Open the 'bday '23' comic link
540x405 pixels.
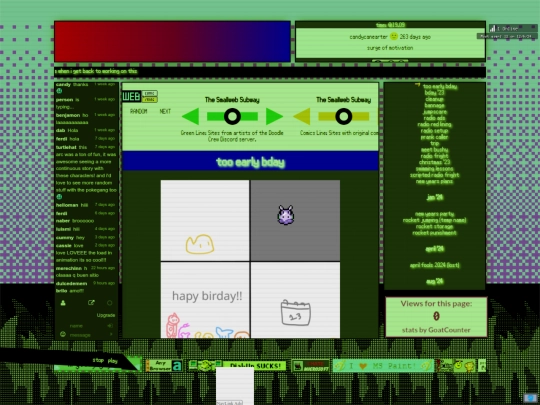click(434, 93)
